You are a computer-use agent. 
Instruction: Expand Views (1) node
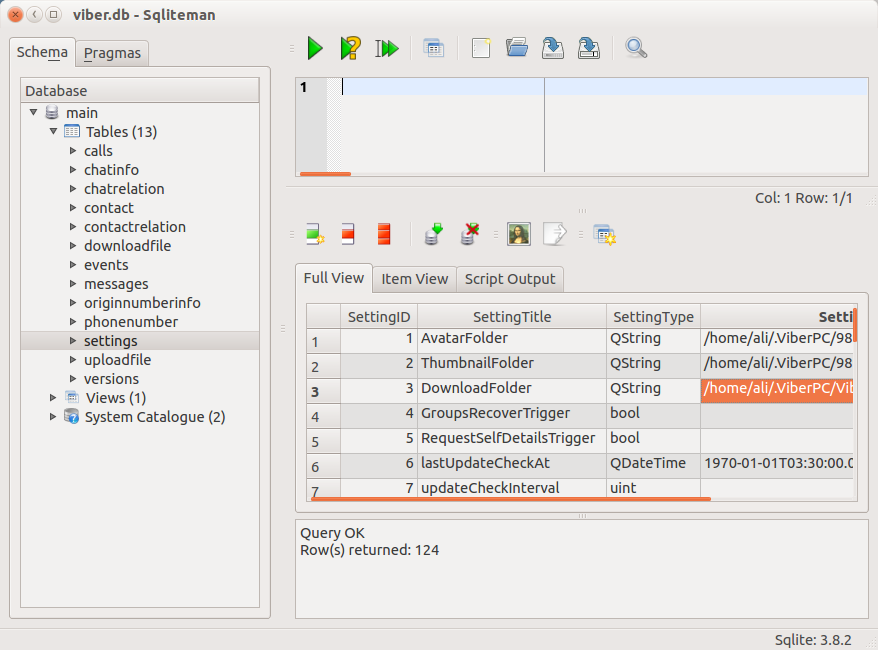click(53, 398)
